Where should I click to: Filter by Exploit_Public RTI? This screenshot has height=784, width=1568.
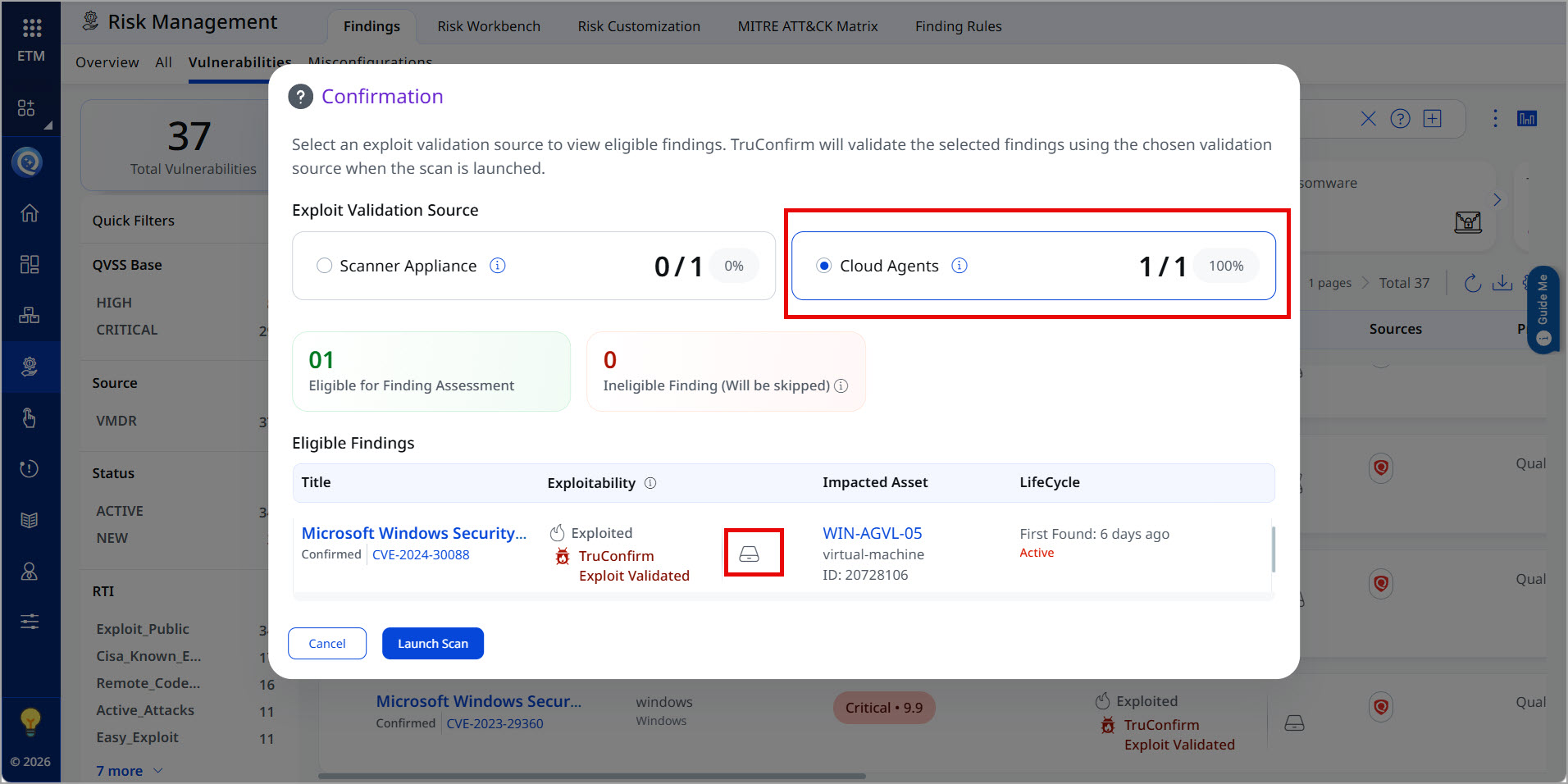(x=143, y=629)
